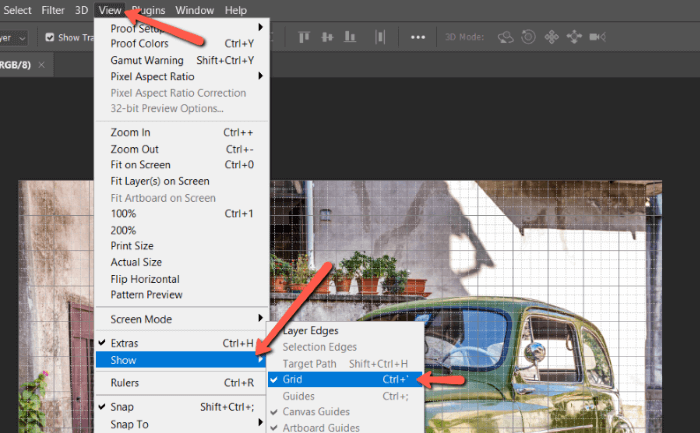Click the align top edges icon
Viewport: 700px width, 433px height.
[304, 37]
